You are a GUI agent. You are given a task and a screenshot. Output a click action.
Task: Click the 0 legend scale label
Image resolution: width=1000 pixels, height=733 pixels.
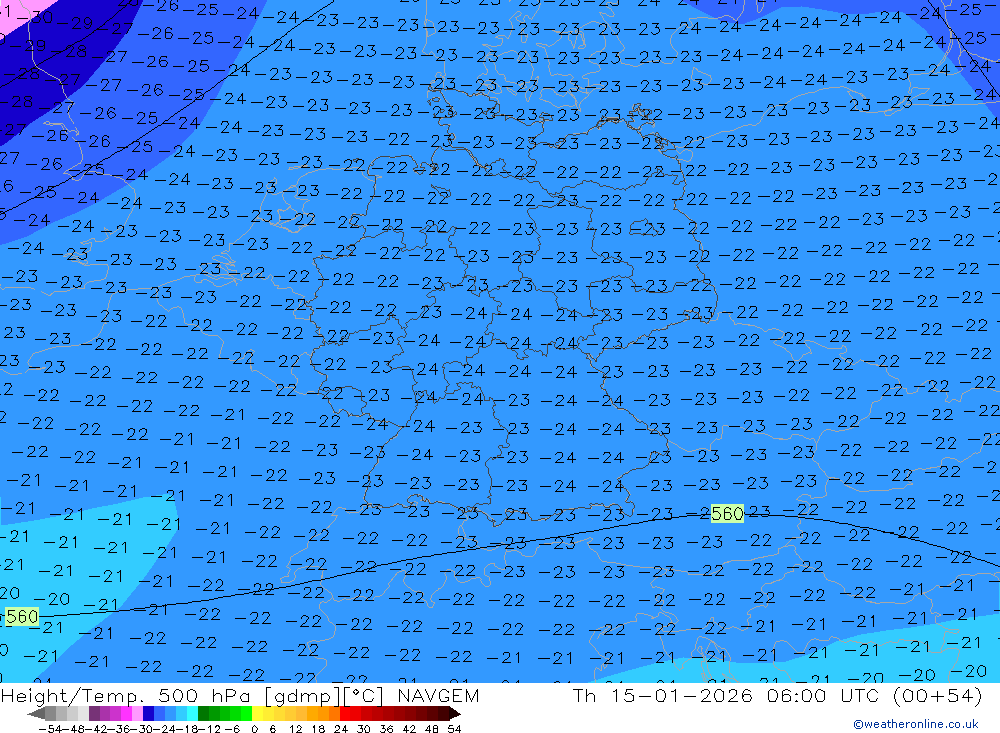click(x=254, y=729)
